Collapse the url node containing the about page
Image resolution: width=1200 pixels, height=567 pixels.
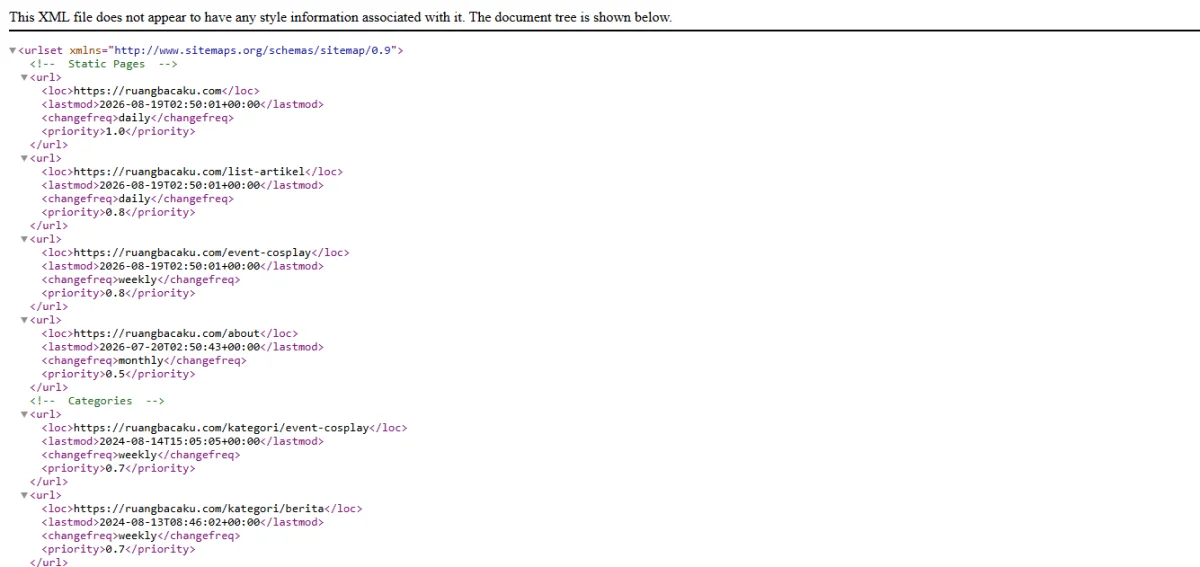pos(25,321)
